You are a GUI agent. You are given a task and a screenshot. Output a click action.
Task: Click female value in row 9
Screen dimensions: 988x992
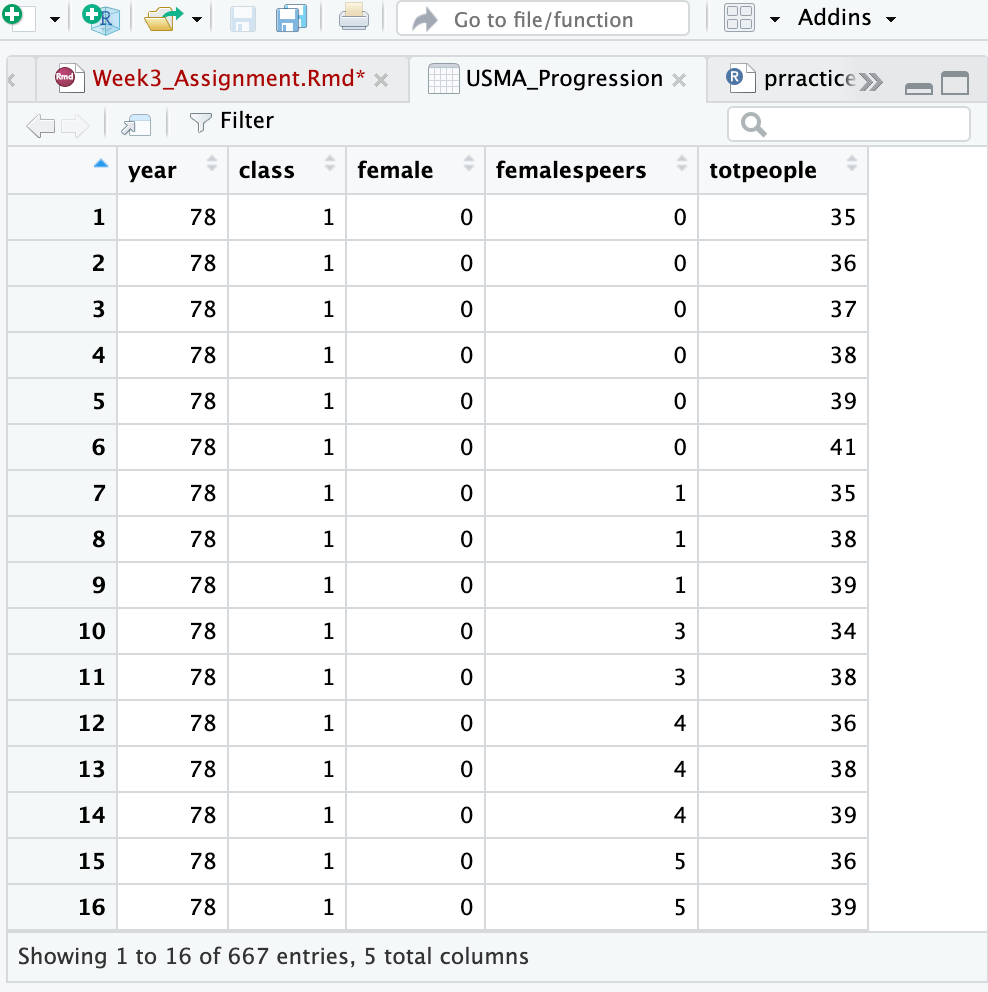tap(466, 585)
